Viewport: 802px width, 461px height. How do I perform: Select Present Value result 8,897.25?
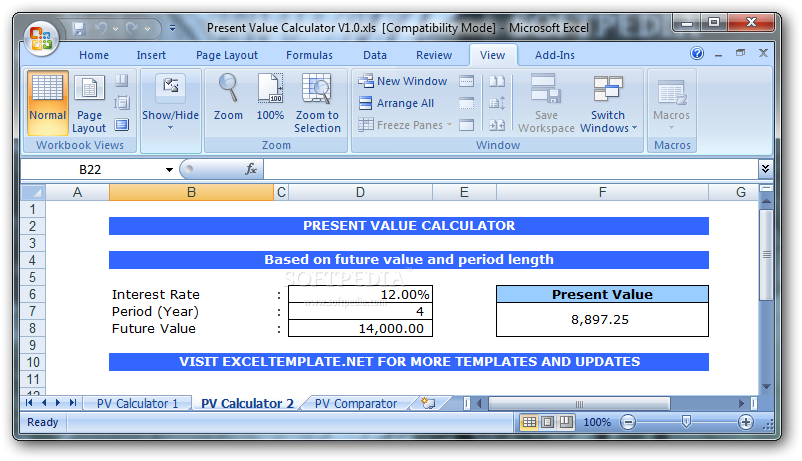click(x=602, y=320)
